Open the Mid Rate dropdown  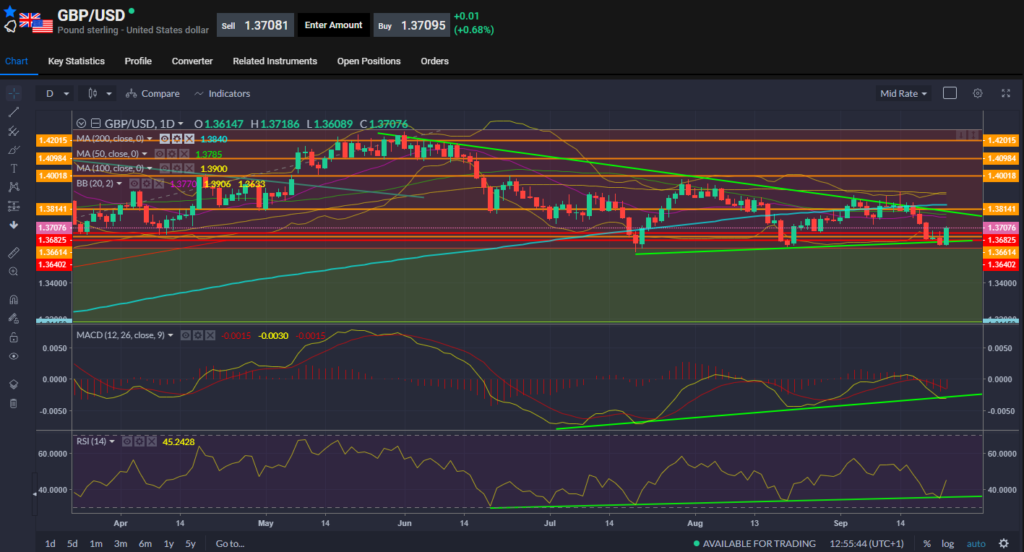coord(903,93)
